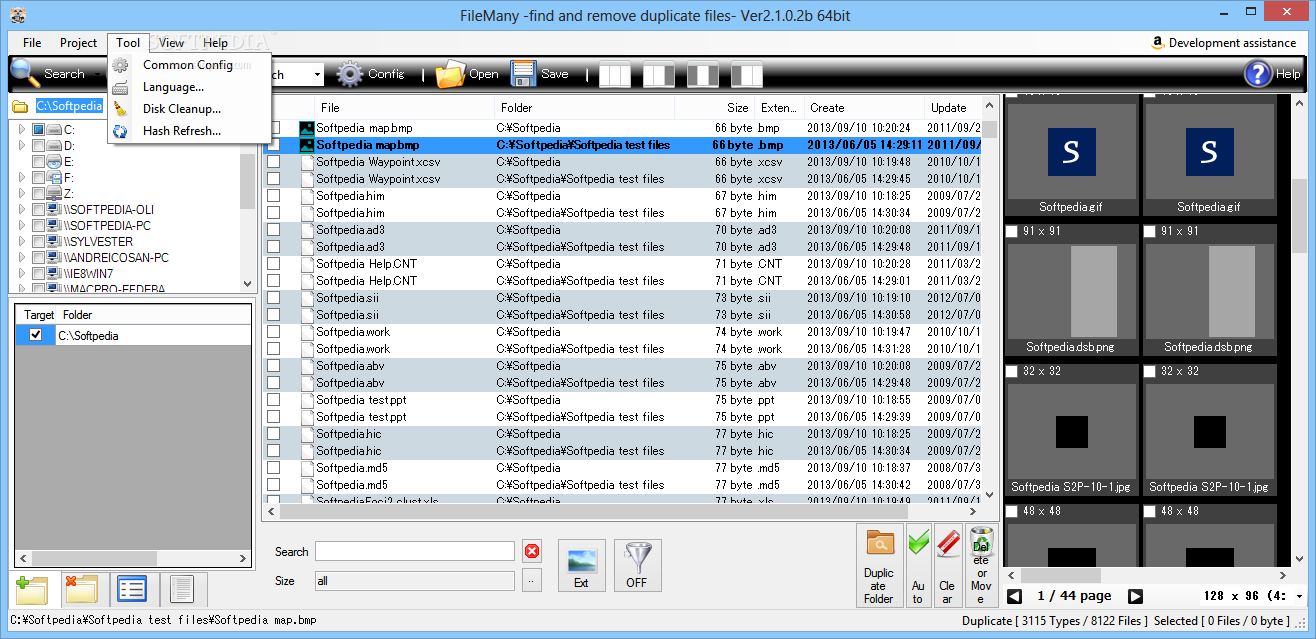Sort list by the File column header
The image size is (1316, 639).
(406, 107)
